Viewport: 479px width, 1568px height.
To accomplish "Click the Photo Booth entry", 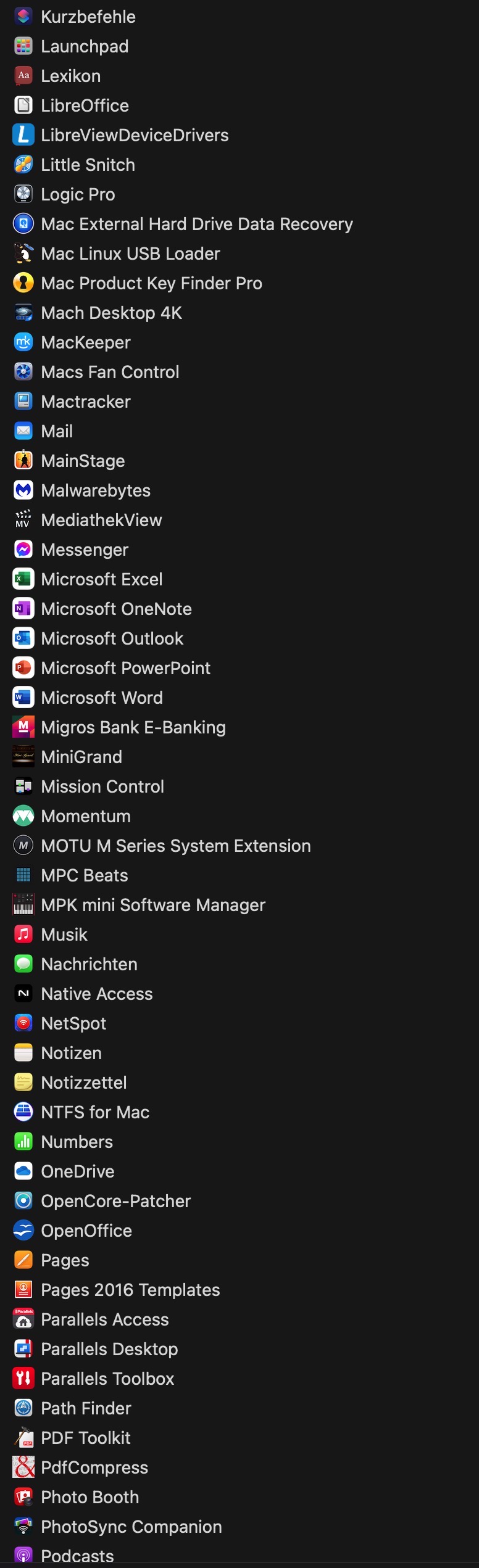I will click(x=90, y=1497).
